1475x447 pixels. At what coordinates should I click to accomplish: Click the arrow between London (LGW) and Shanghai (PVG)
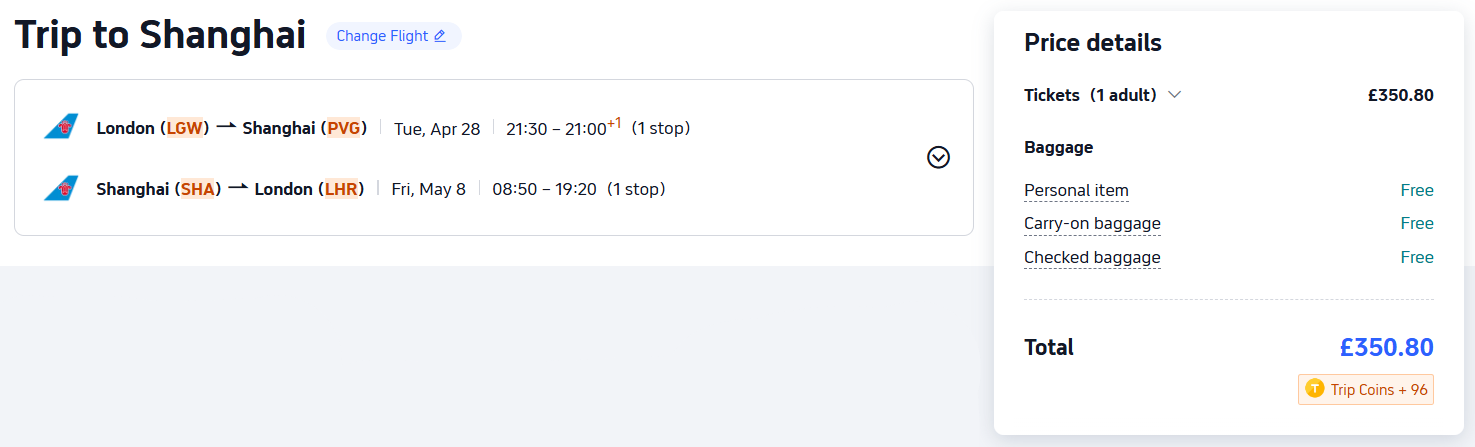coord(226,128)
